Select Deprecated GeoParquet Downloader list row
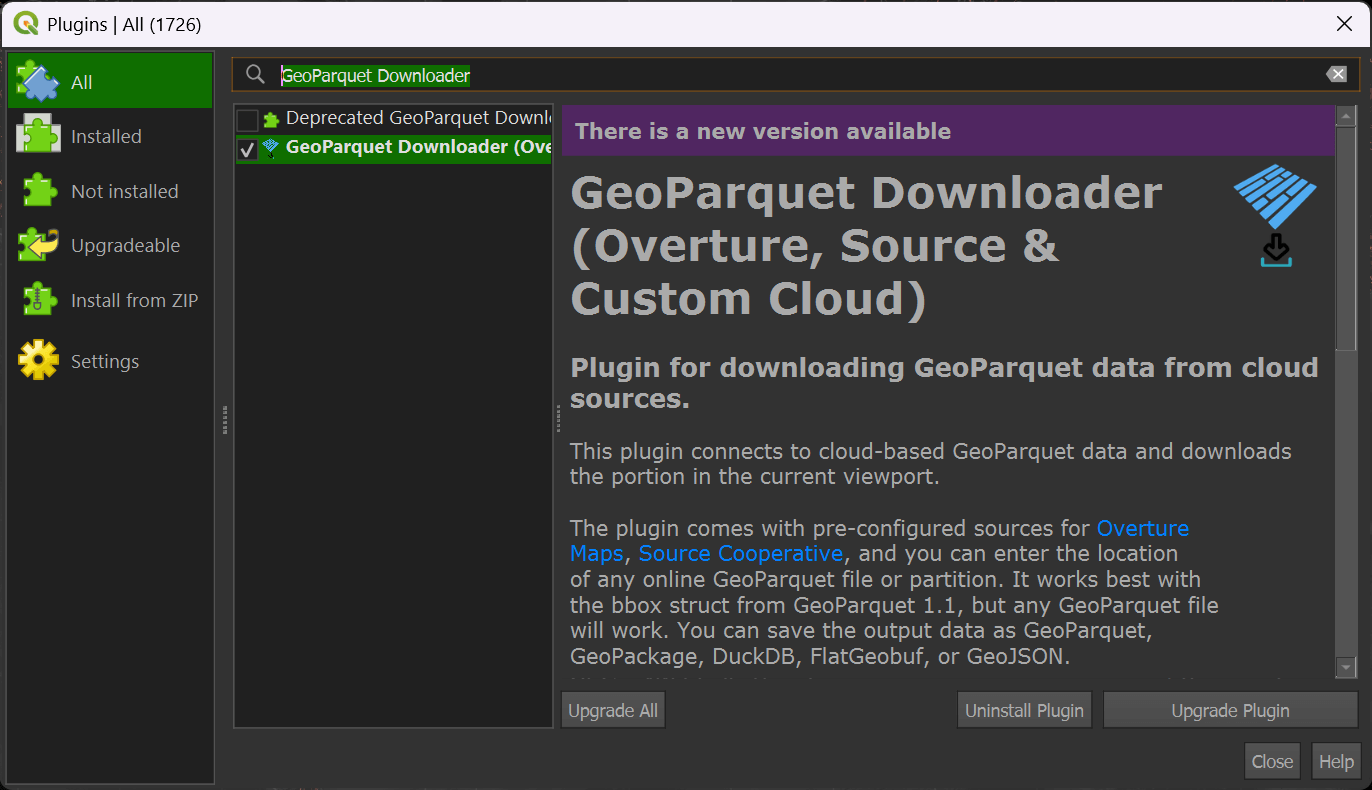The height and width of the screenshot is (790, 1372). pyautogui.click(x=394, y=119)
